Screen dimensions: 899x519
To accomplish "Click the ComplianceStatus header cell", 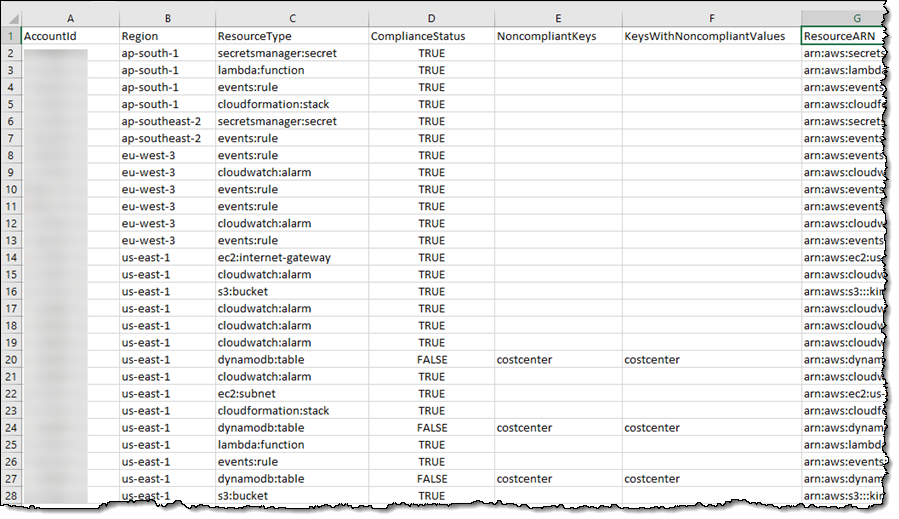I will (x=431, y=36).
